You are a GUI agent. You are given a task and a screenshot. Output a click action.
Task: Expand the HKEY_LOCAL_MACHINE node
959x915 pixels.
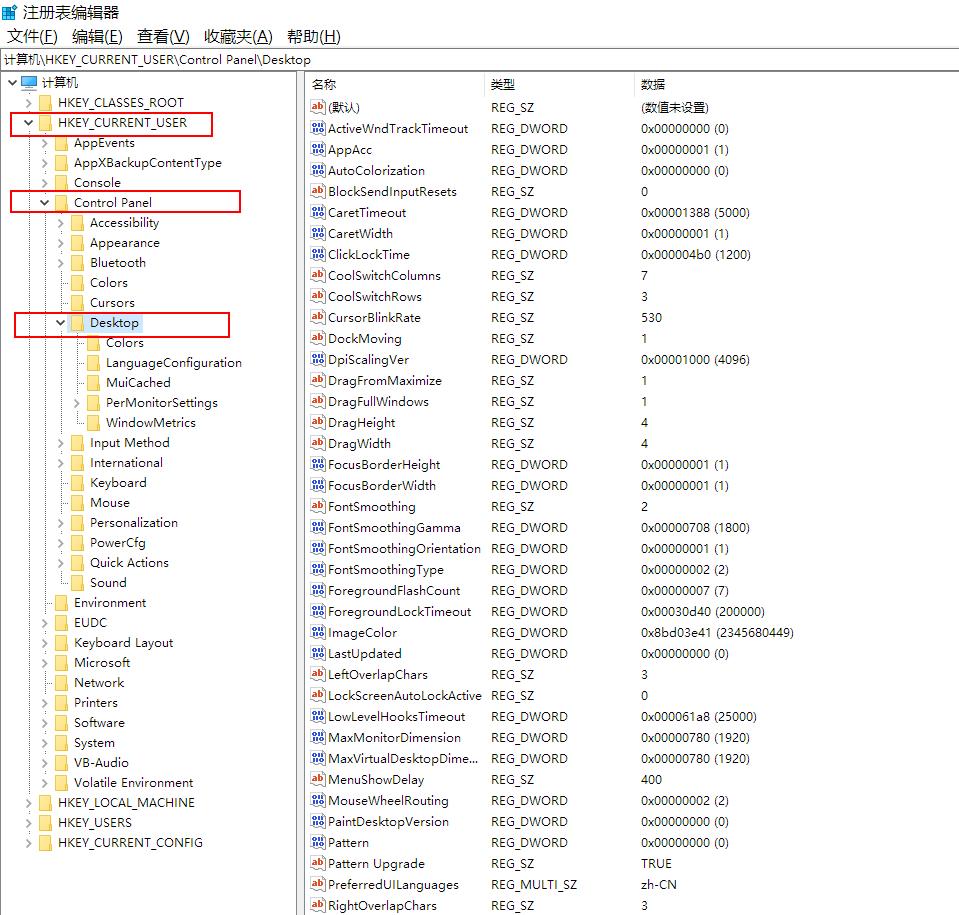26,802
